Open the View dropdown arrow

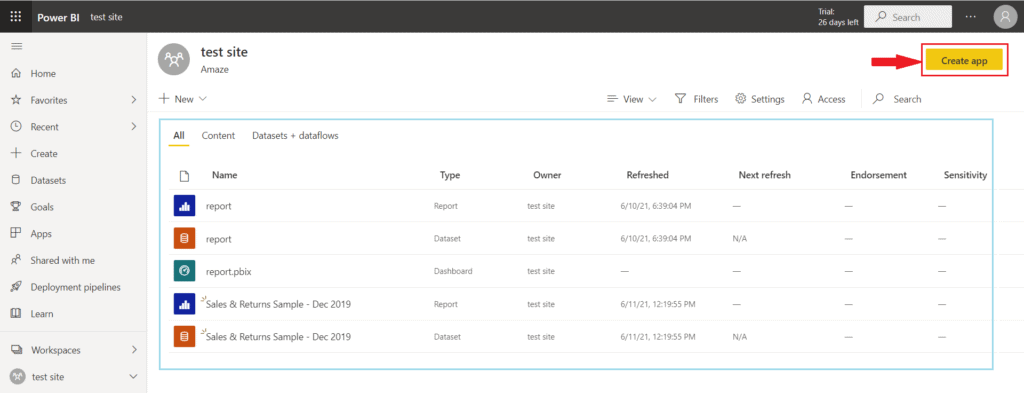tap(652, 99)
